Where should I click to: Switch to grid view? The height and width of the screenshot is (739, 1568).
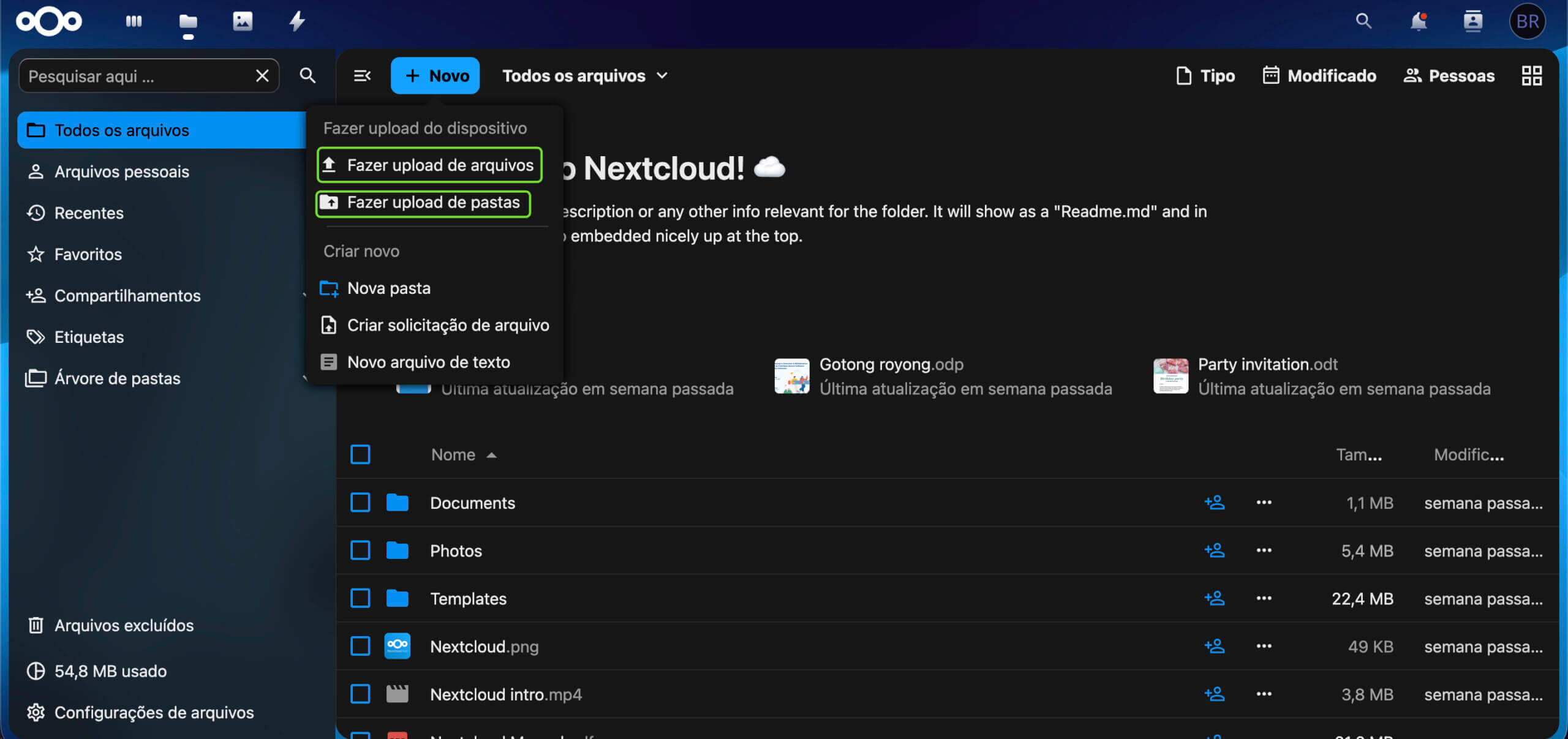(x=1532, y=76)
